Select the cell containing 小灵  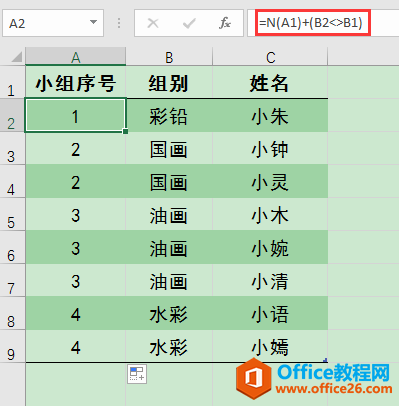pos(270,181)
